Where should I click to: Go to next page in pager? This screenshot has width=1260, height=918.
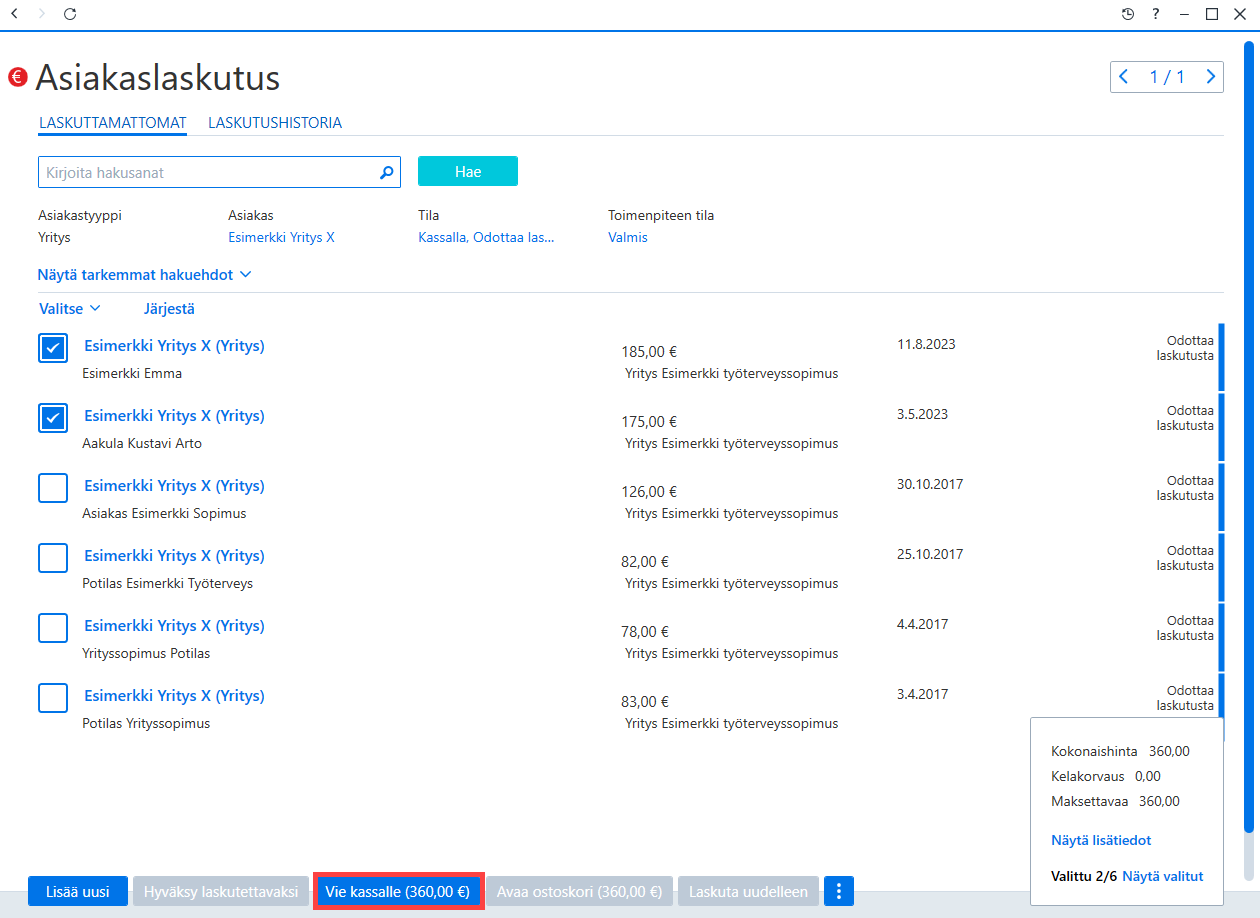[x=1211, y=77]
